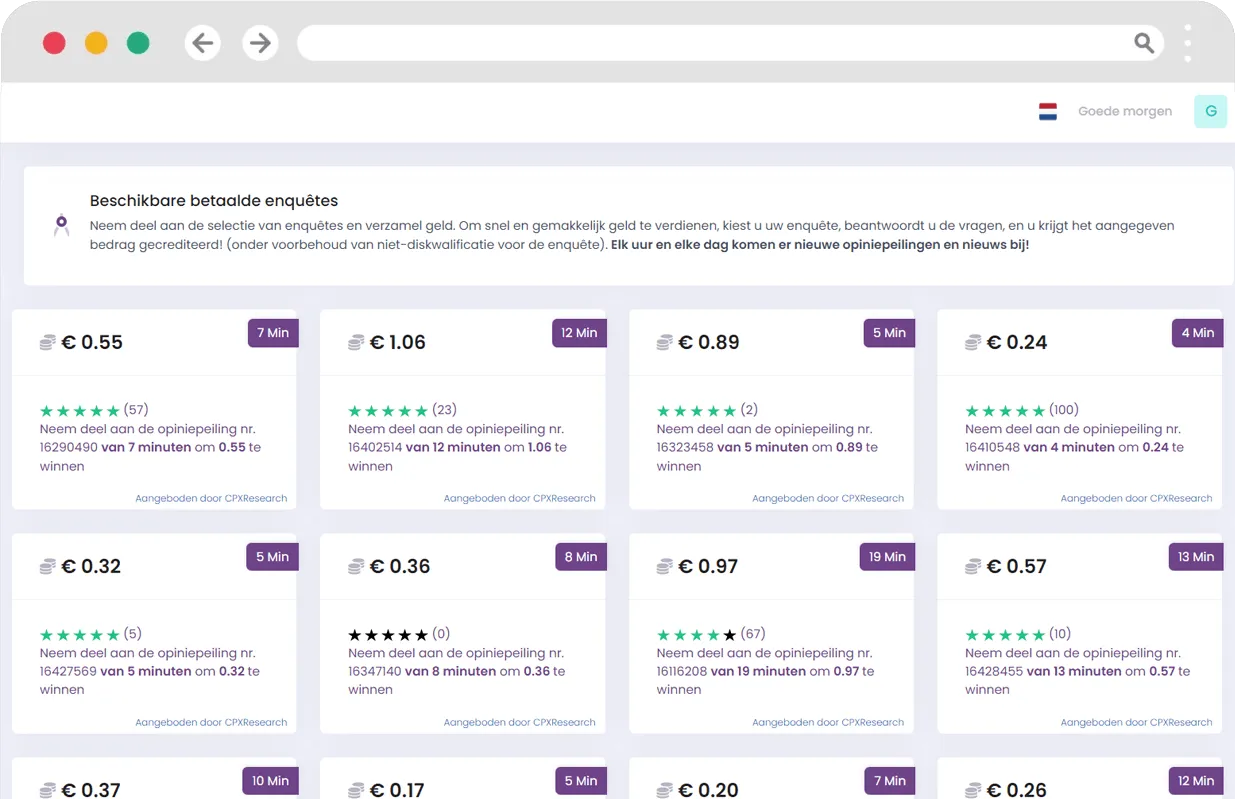Click coin icon next to € 0.24
This screenshot has height=799, width=1235.
(973, 343)
